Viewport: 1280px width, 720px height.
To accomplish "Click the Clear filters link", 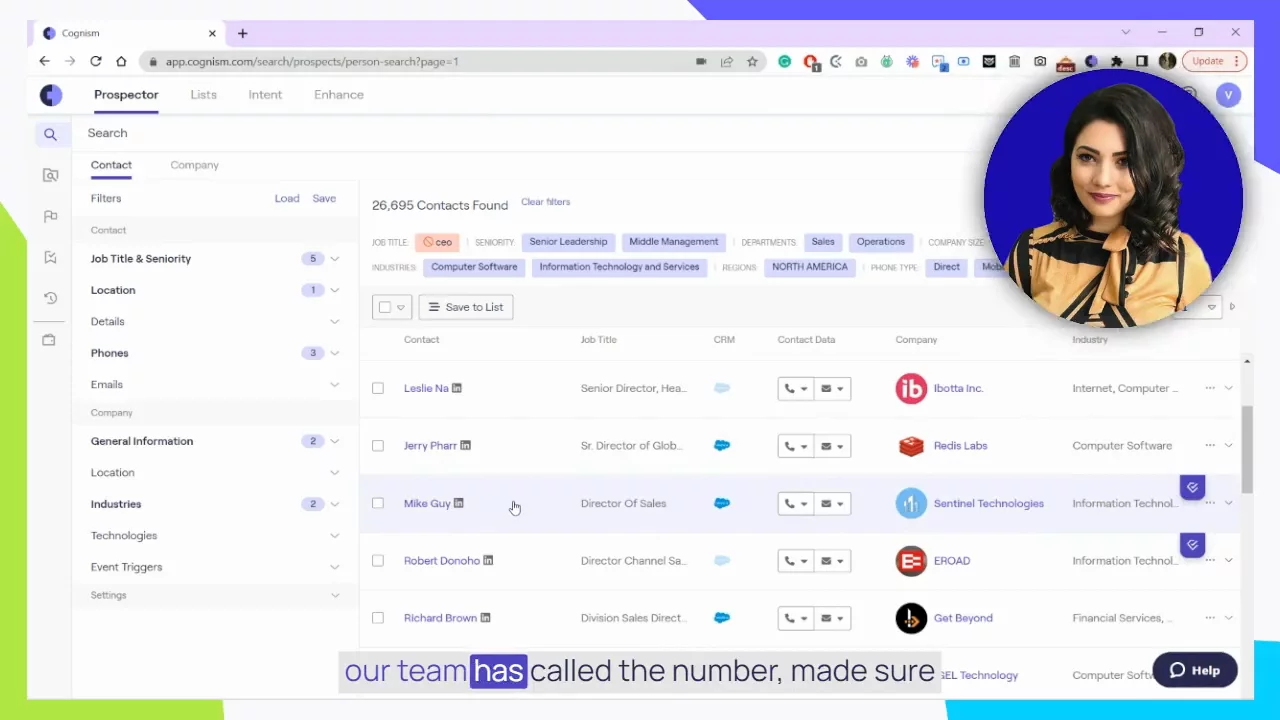I will pyautogui.click(x=545, y=202).
